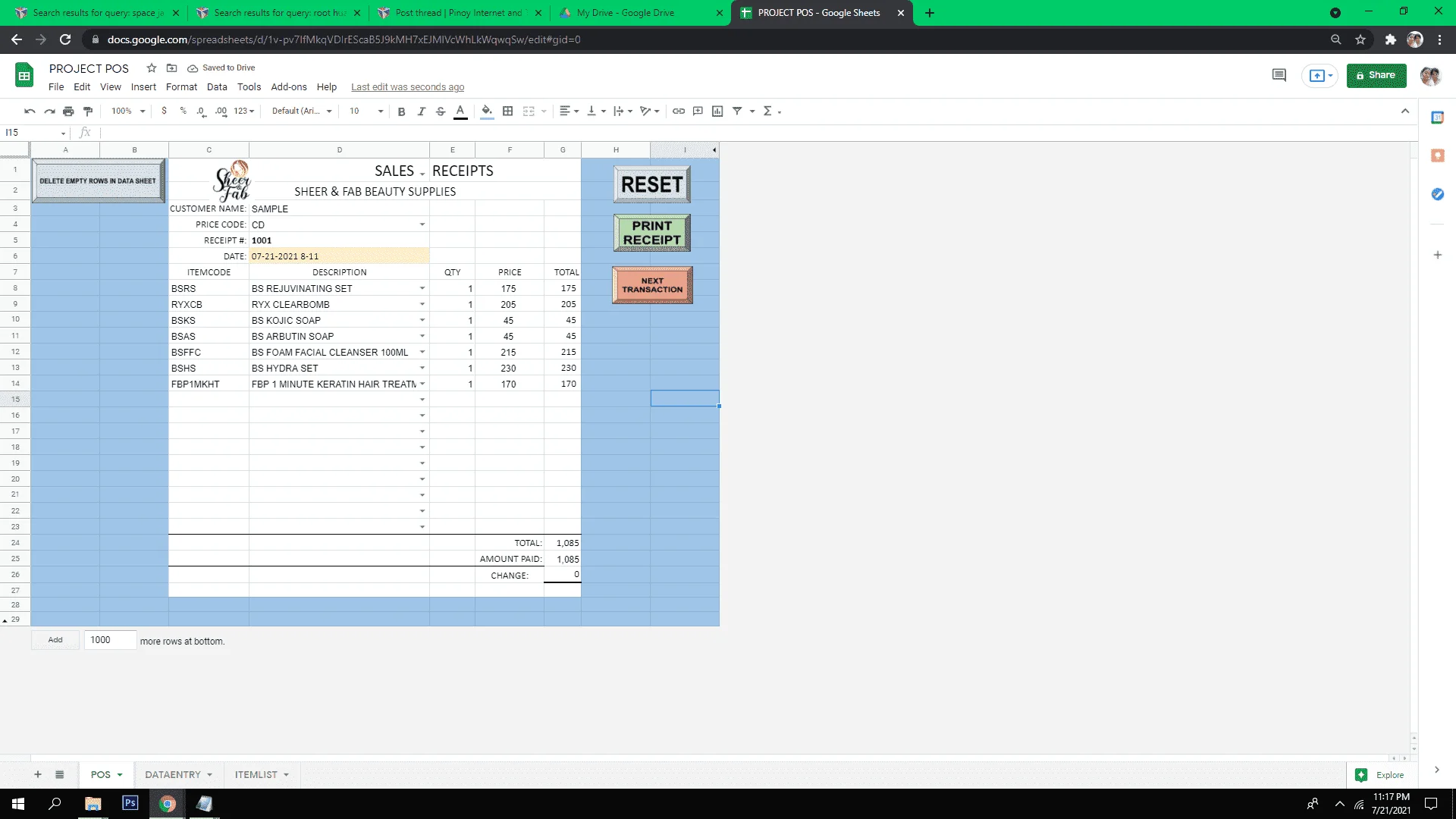Open Google Keep in side panel
The image size is (1456, 819).
[x=1437, y=155]
